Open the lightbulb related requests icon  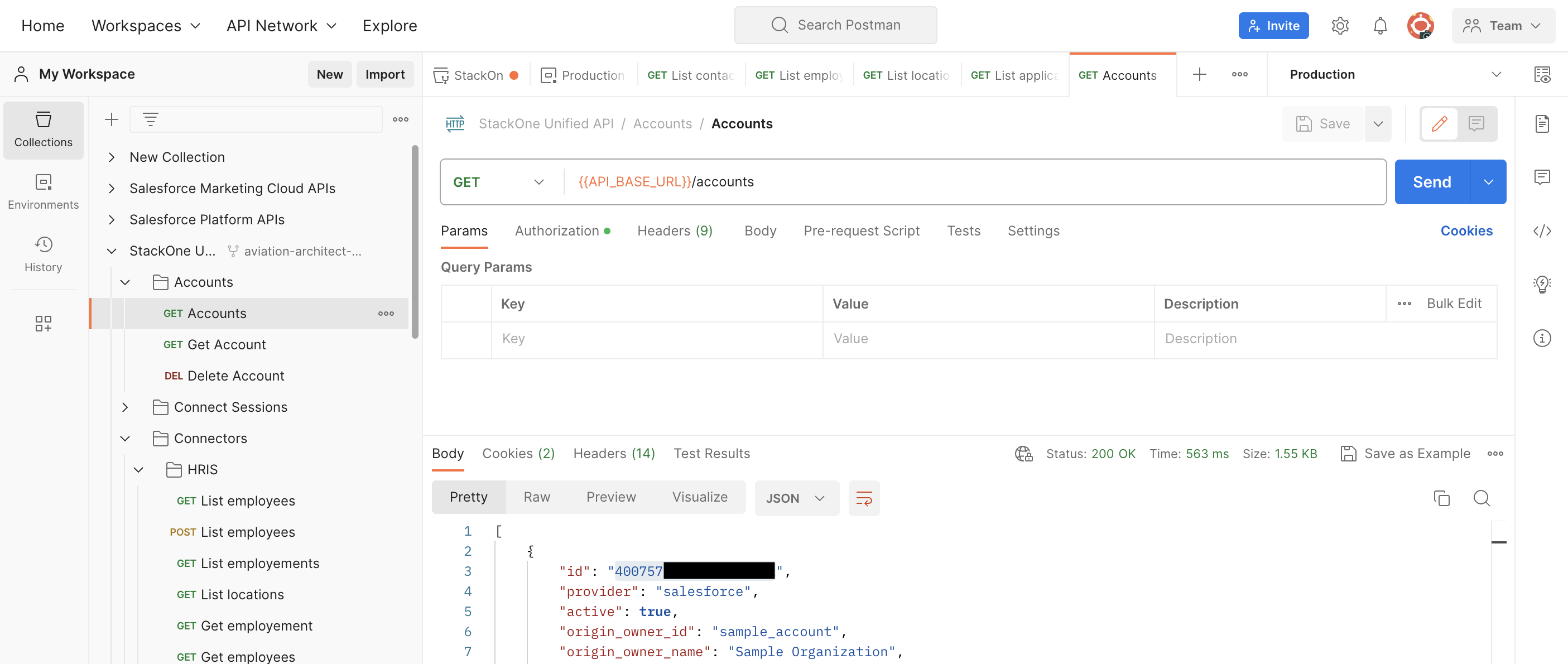point(1542,284)
